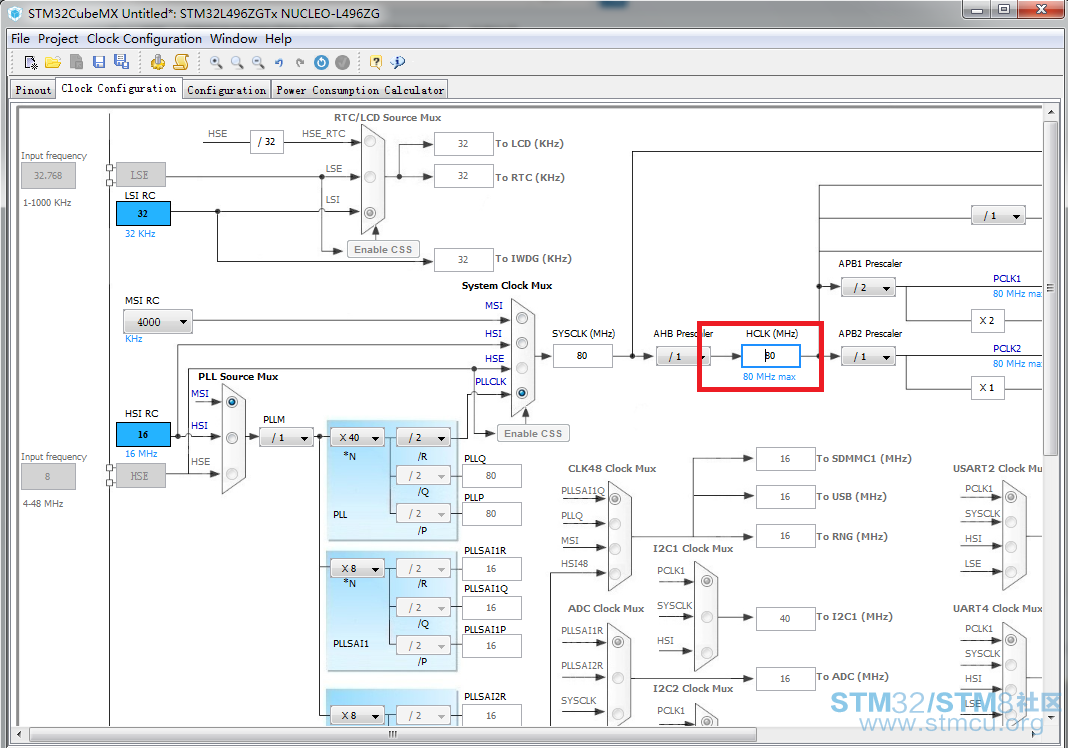Click the Open Project folder icon

[x=53, y=63]
